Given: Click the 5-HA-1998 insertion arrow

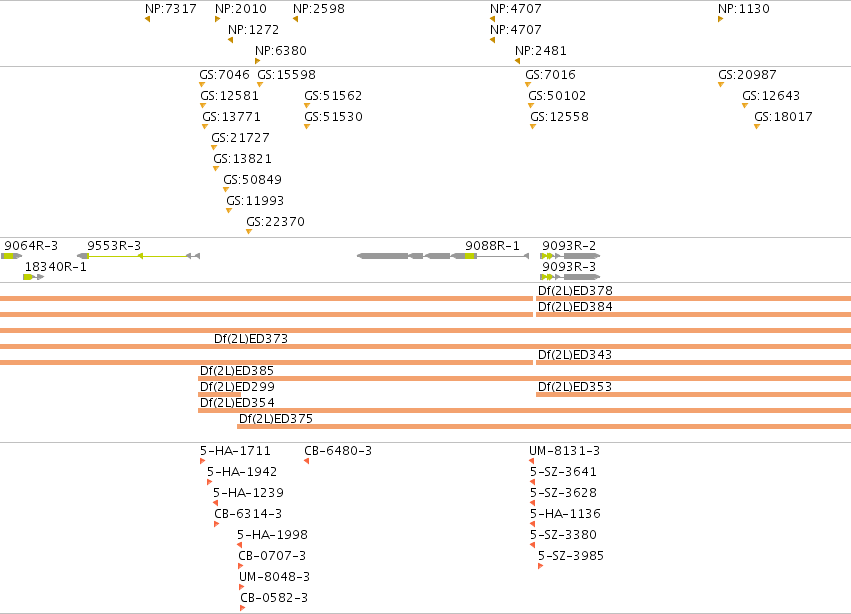Looking at the screenshot, I should click(x=239, y=545).
